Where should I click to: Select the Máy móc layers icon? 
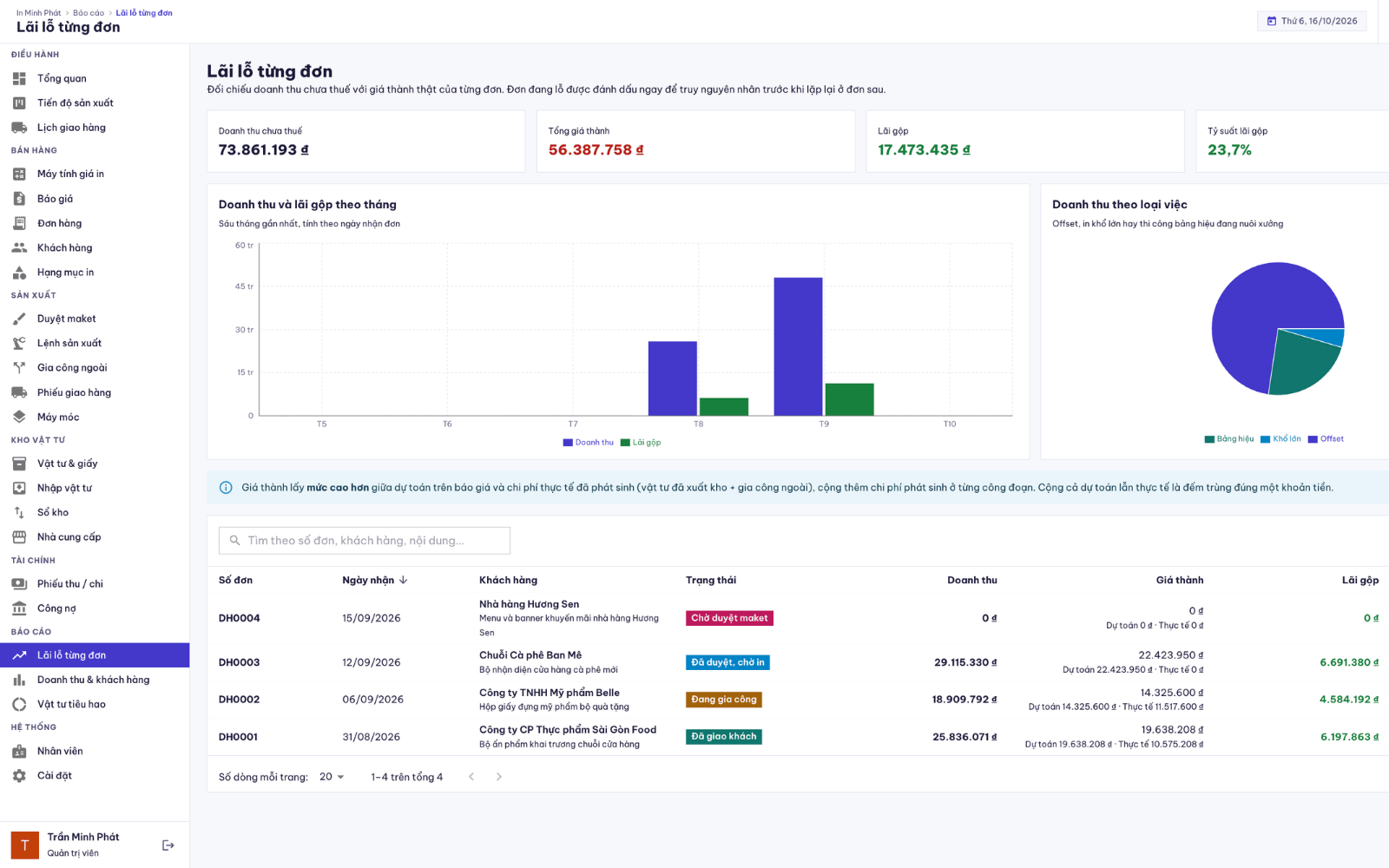pos(19,417)
